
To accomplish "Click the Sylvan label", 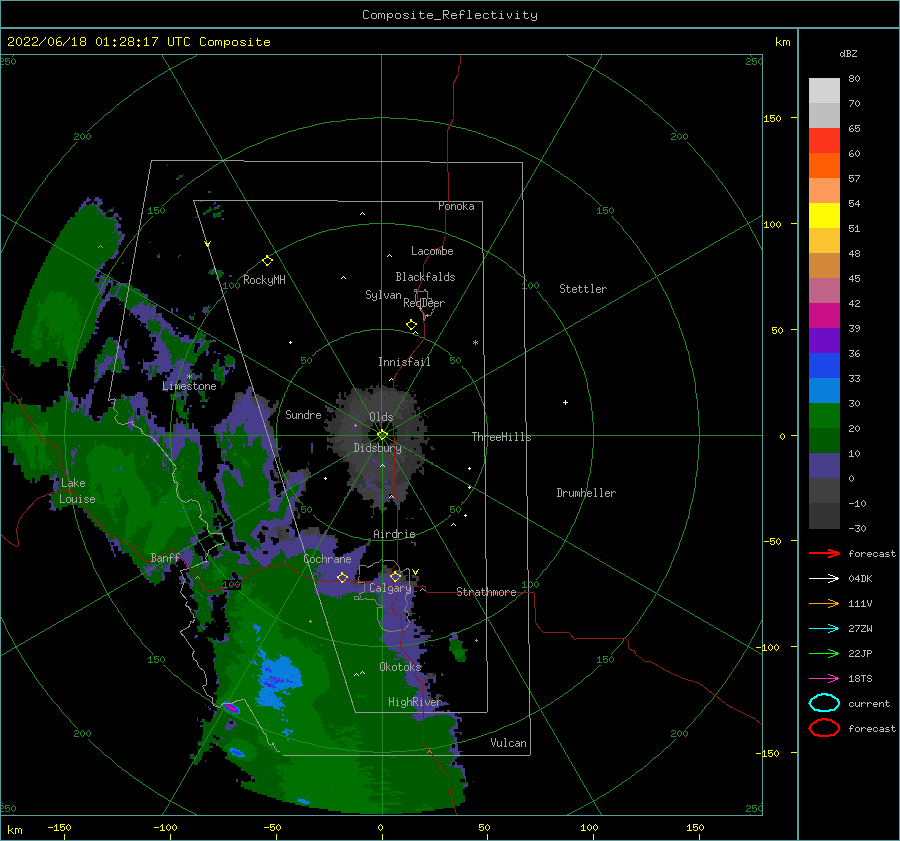I will pos(383,295).
